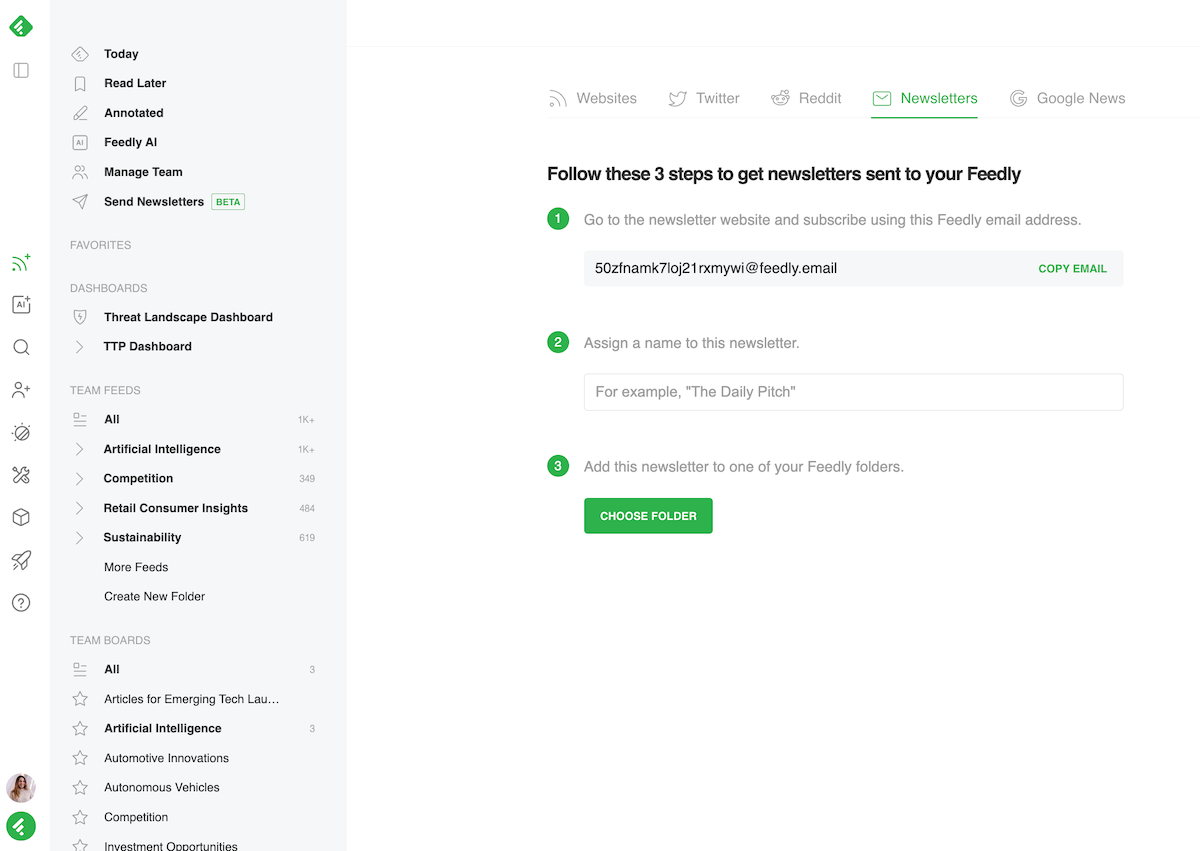Viewport: 1200px width, 851px height.
Task: Open the help question mark icon
Action: click(x=21, y=602)
